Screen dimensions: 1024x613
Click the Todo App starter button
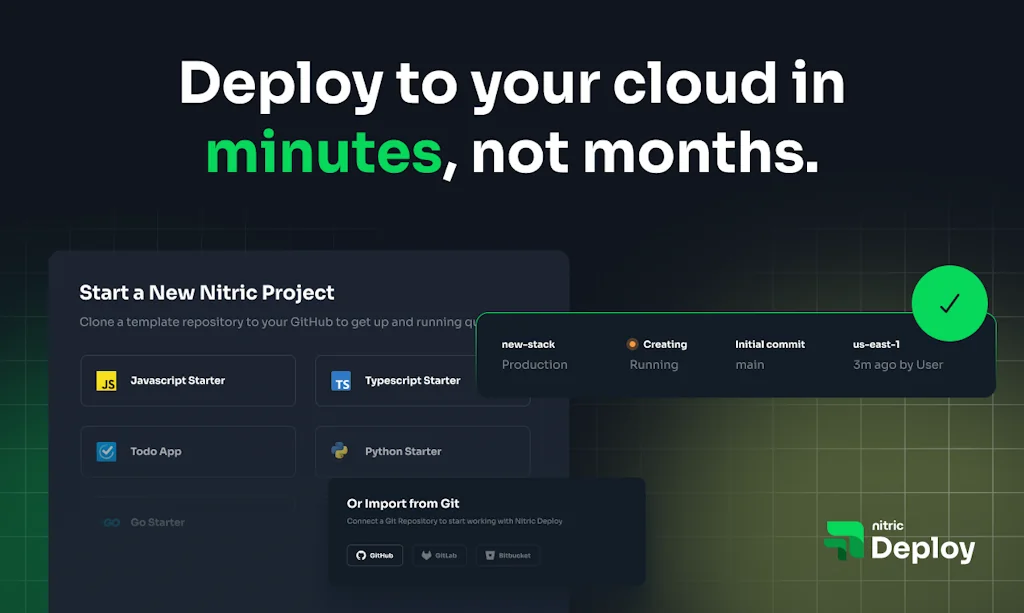click(x=188, y=450)
